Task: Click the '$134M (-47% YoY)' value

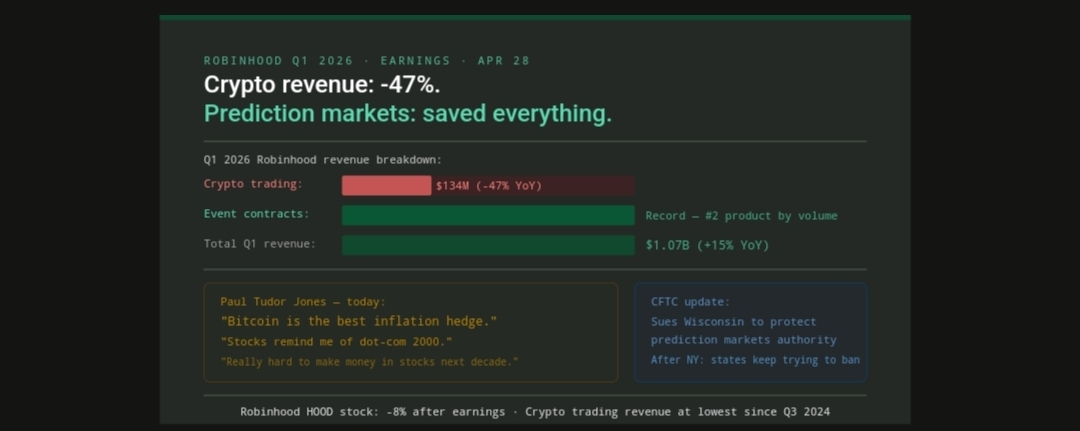Action: click(489, 186)
